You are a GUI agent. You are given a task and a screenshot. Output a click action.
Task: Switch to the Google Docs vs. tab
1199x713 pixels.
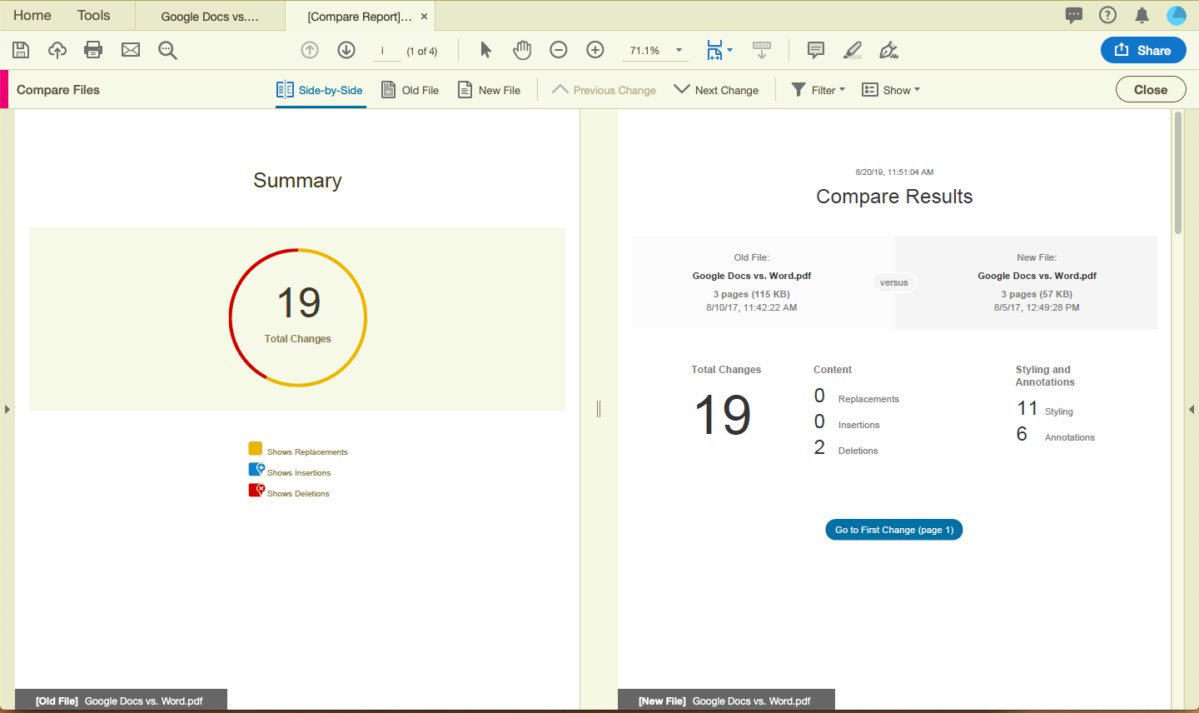(209, 17)
